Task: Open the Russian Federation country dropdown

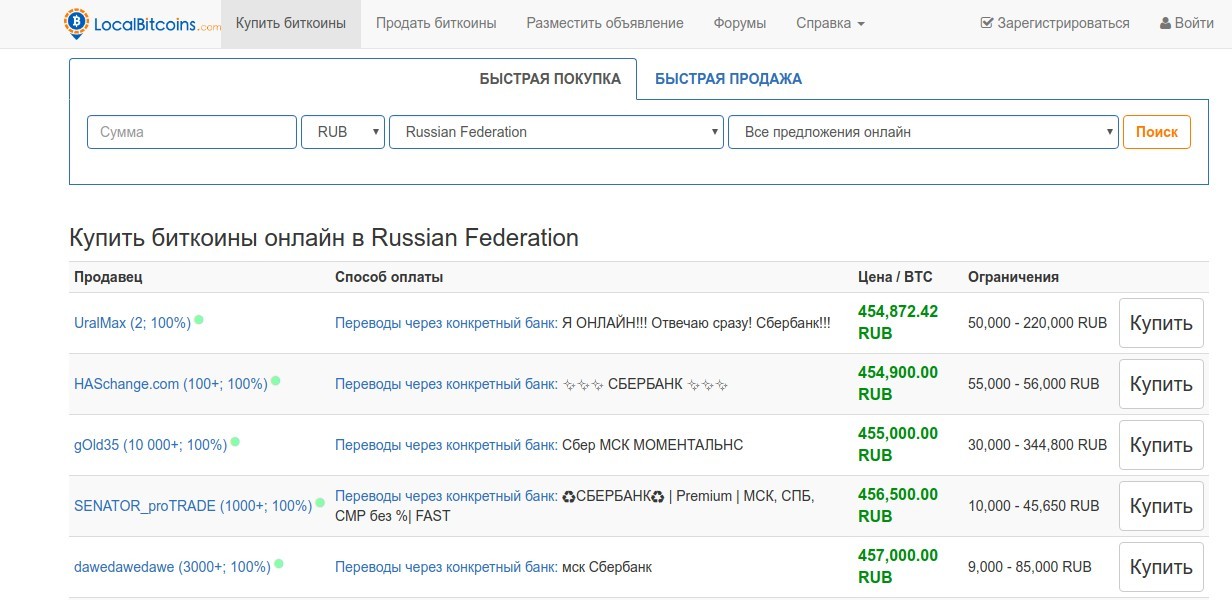Action: 556,132
